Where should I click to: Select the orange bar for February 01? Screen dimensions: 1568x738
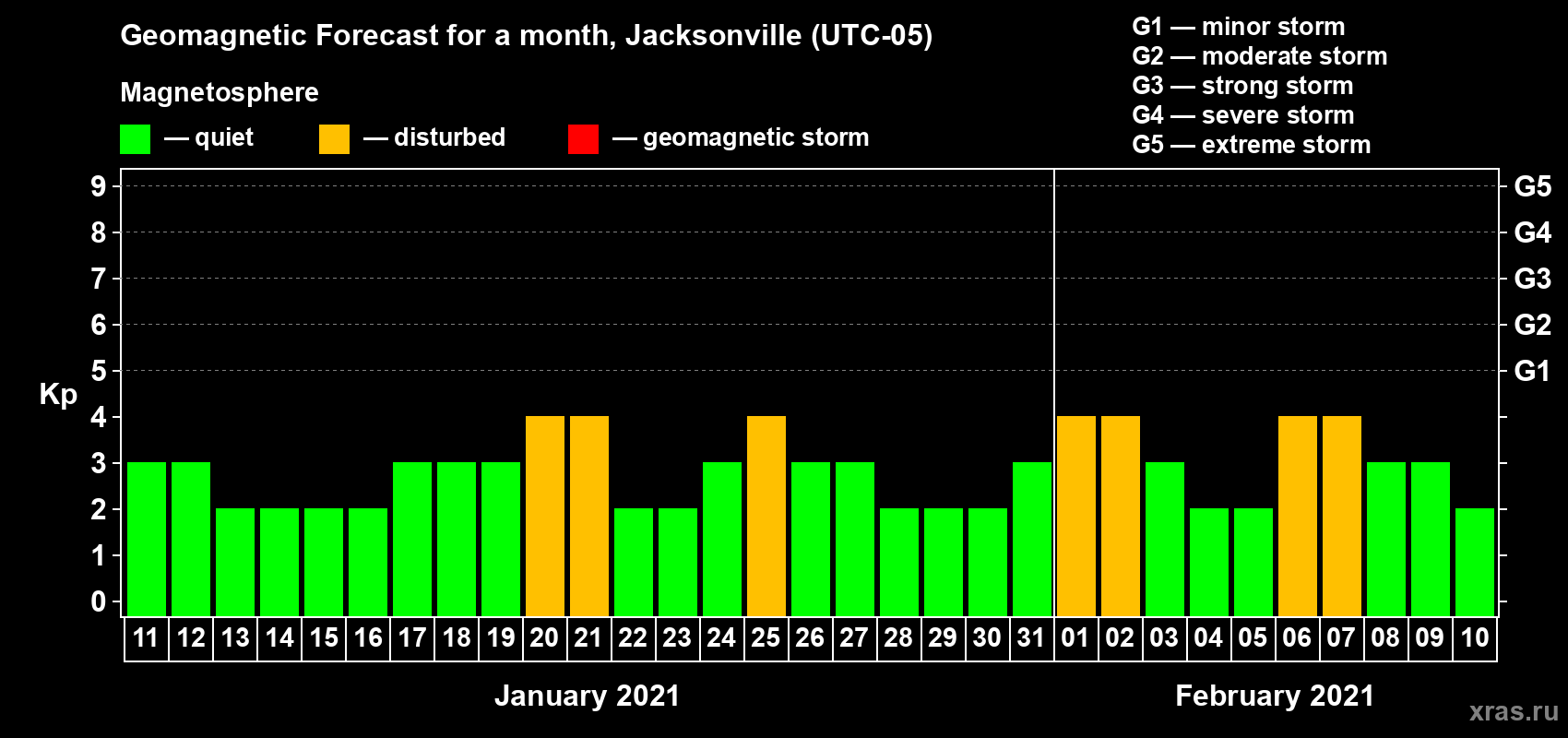click(x=1076, y=517)
